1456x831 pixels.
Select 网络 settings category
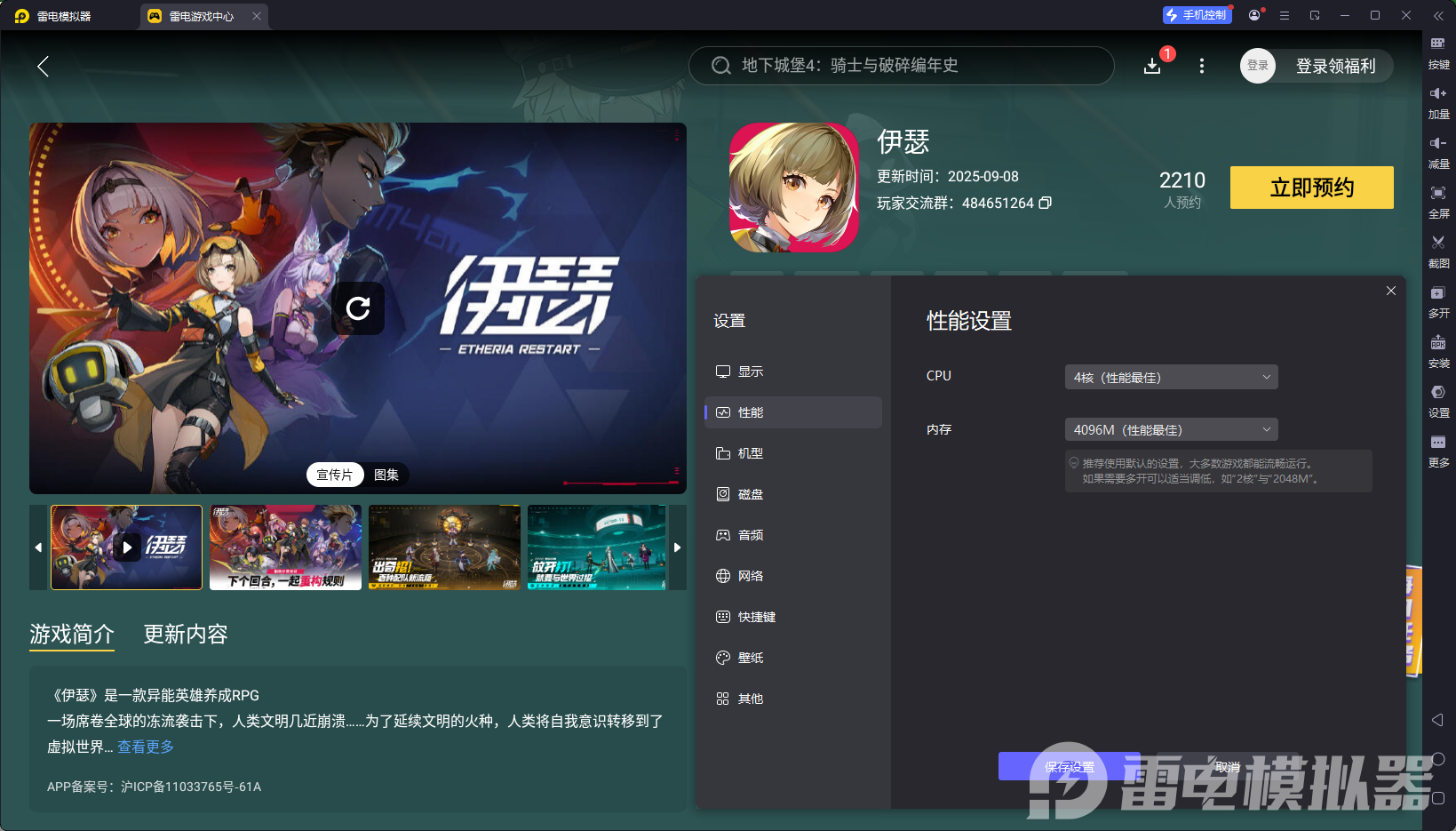click(x=793, y=576)
